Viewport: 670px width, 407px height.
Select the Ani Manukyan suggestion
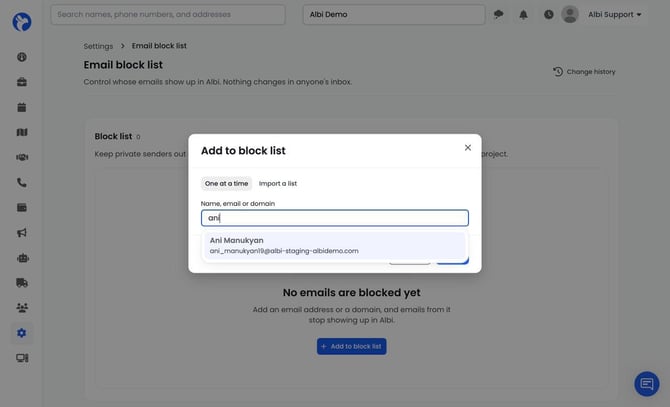click(335, 246)
